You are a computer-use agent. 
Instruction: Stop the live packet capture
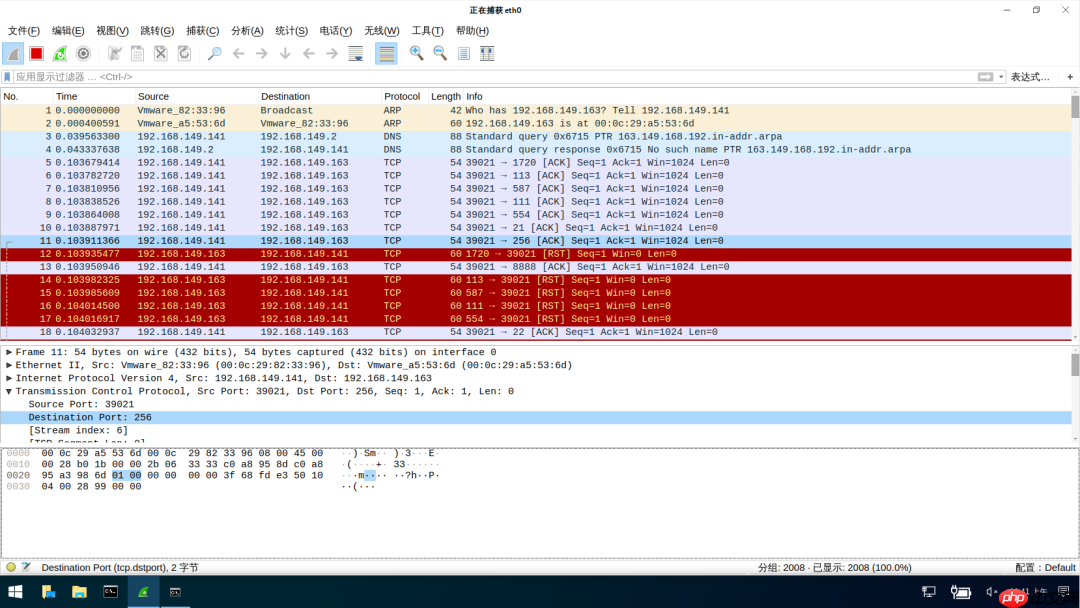click(35, 52)
